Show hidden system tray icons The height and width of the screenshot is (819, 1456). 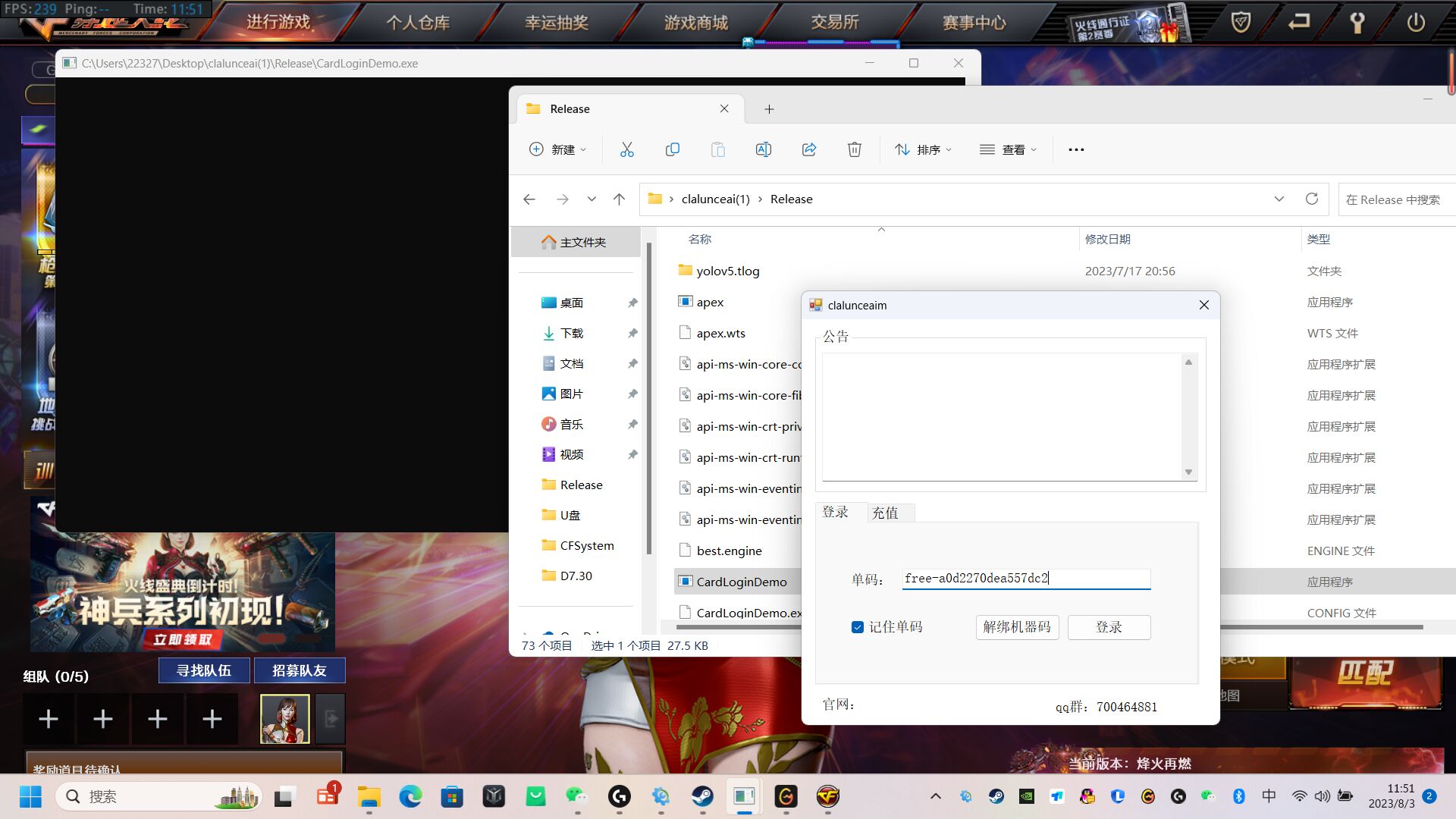point(935,796)
